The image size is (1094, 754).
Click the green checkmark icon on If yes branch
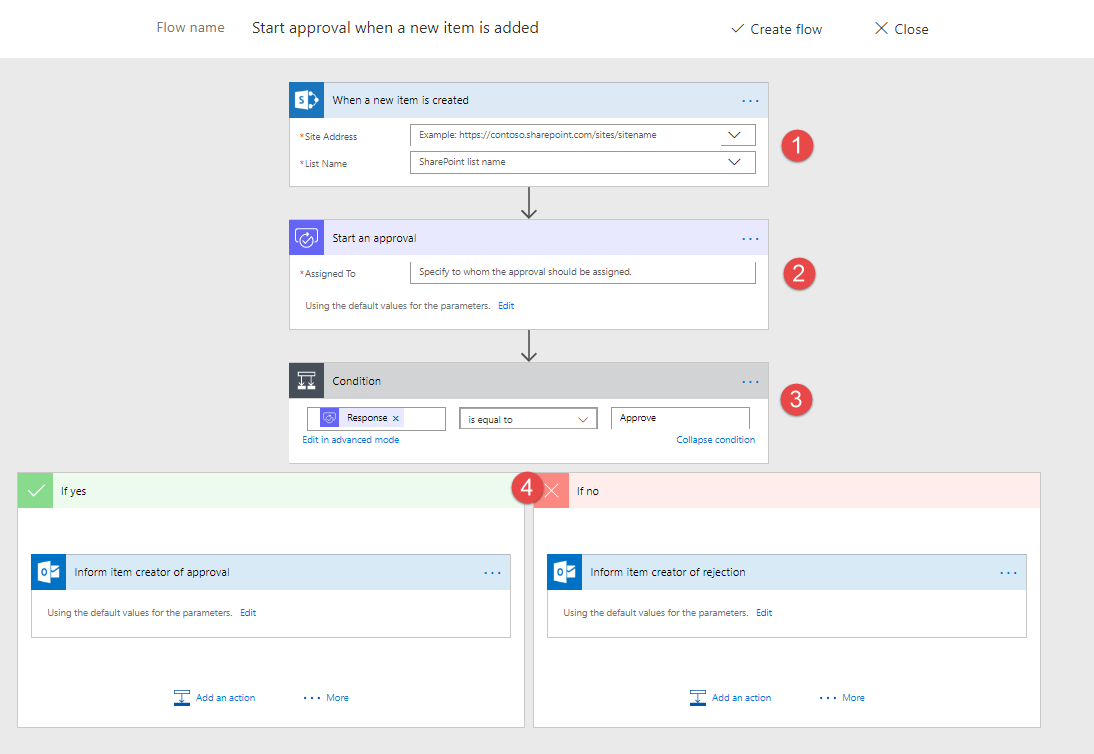point(34,490)
